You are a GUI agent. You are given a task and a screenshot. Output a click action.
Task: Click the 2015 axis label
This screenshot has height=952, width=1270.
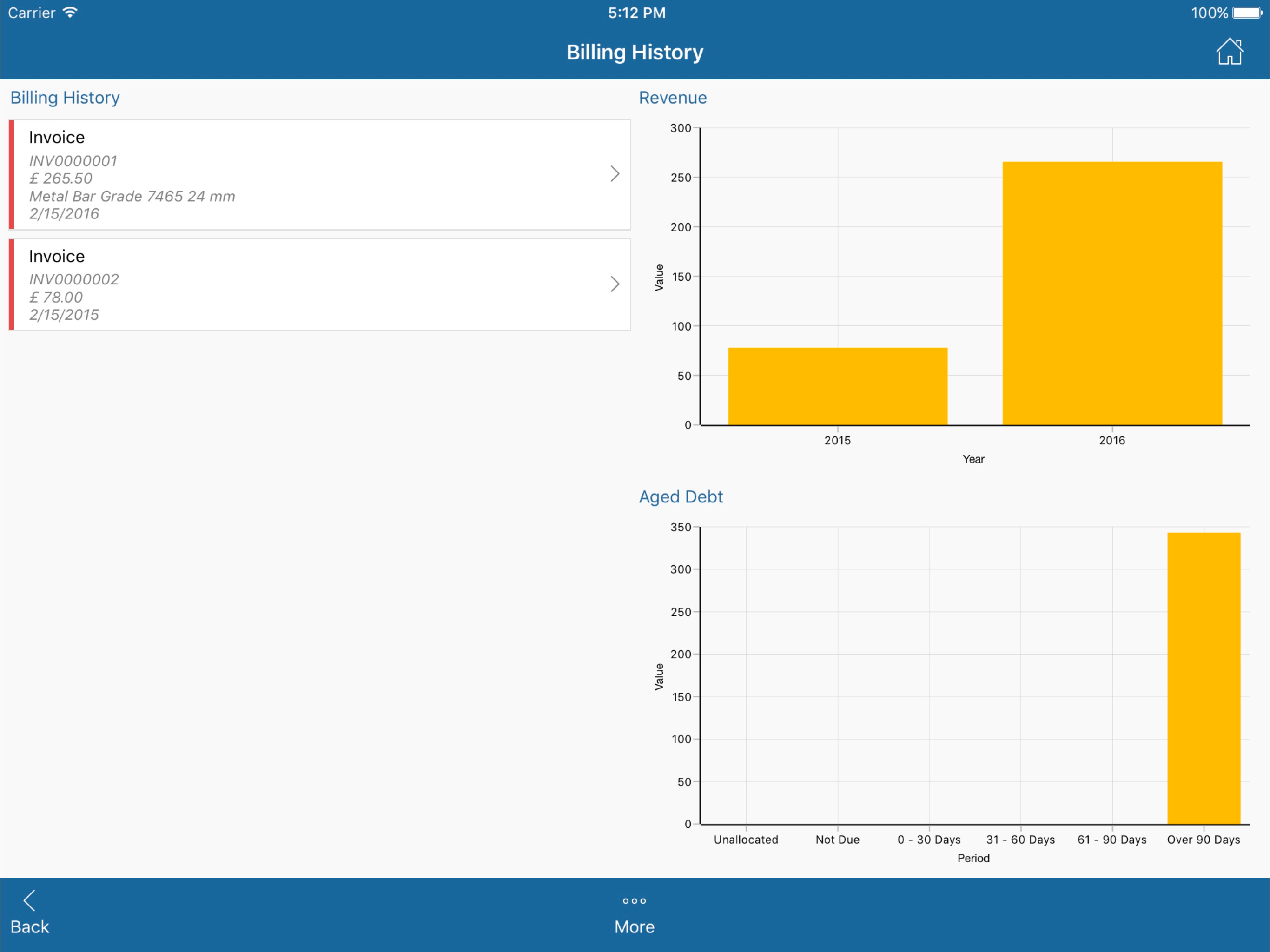coord(838,440)
